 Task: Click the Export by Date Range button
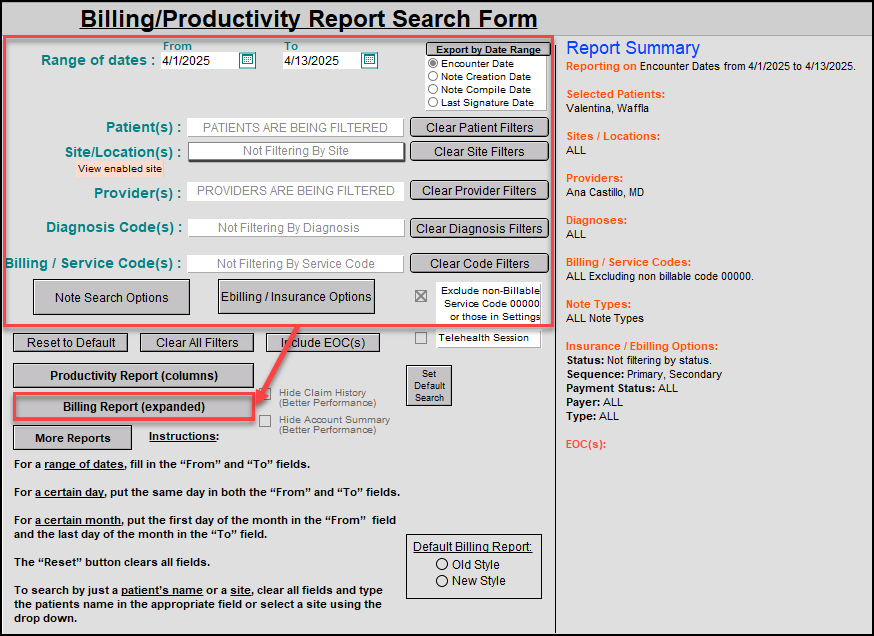pyautogui.click(x=487, y=48)
